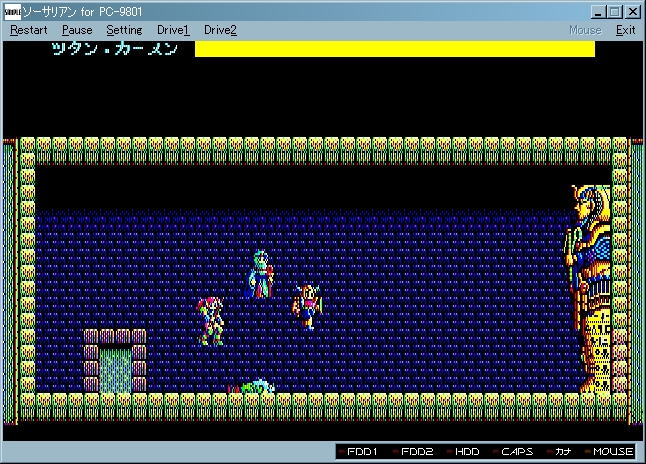Click the red-haired fighter character

211,321
